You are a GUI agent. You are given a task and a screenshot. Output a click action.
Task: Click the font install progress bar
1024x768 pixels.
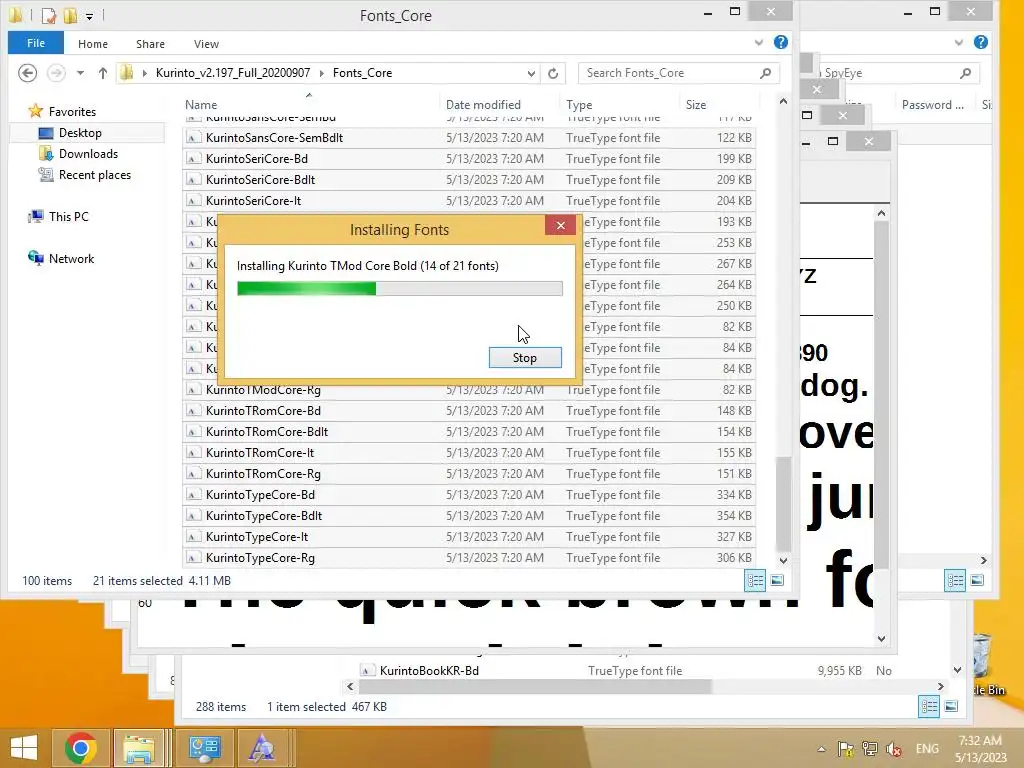click(x=400, y=289)
